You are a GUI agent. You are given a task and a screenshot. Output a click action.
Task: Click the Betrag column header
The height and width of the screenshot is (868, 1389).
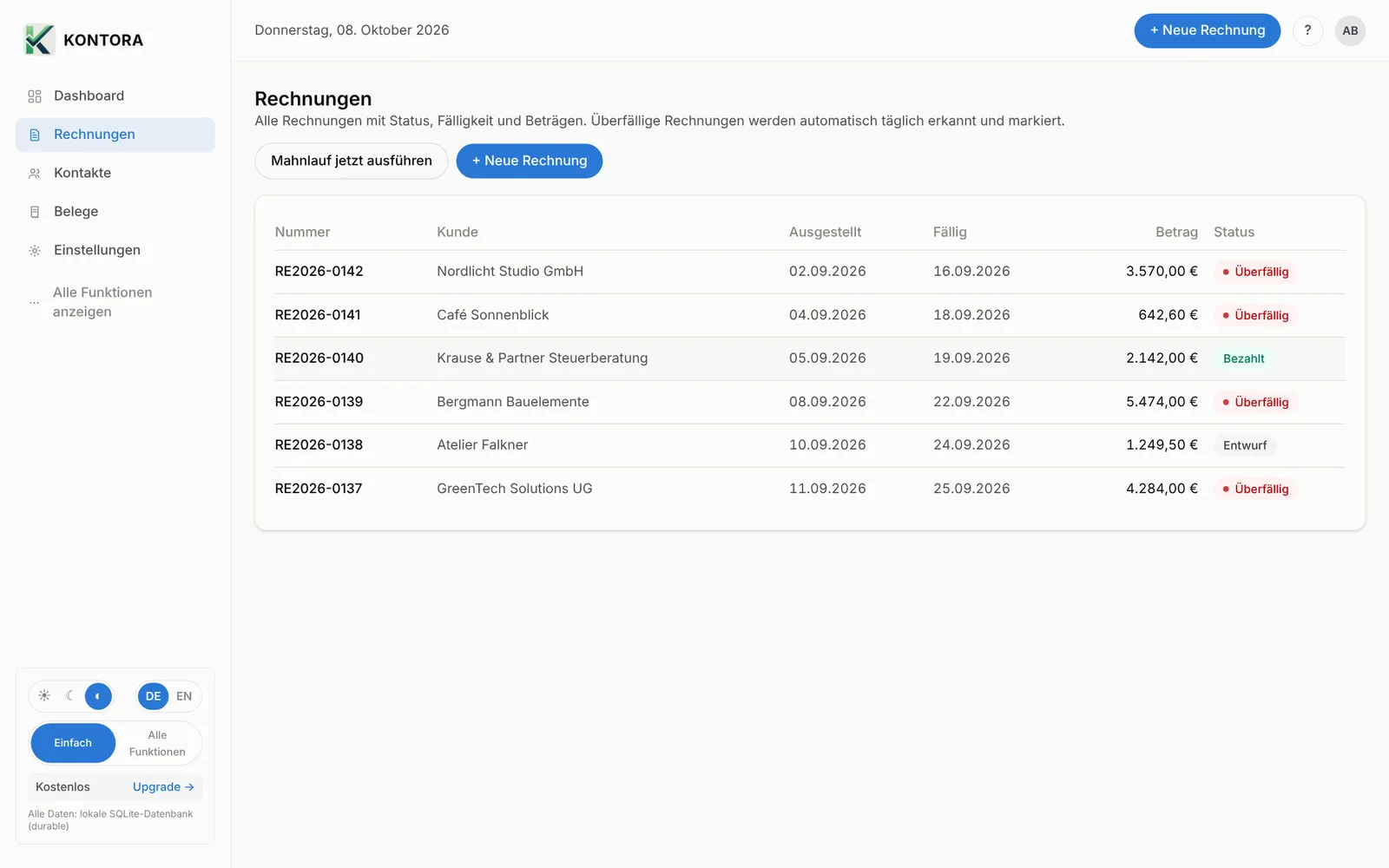pyautogui.click(x=1176, y=232)
